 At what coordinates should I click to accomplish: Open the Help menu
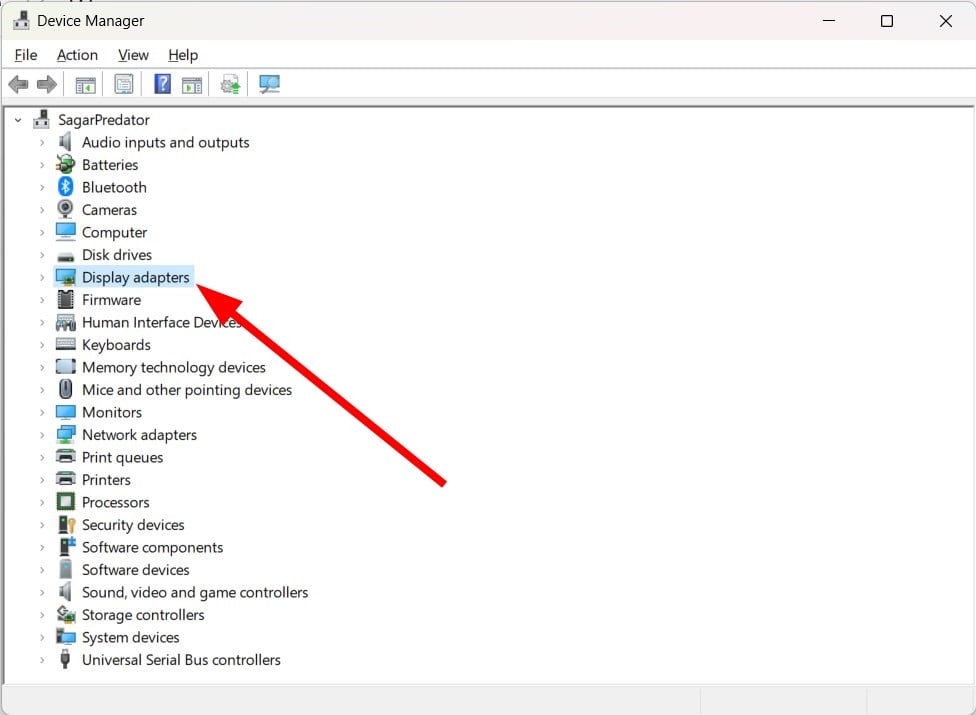(x=183, y=55)
